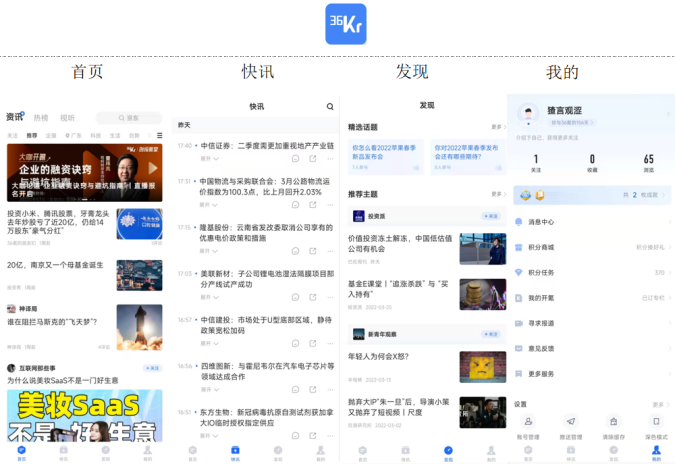
Task: Open 推送管理 settings icon
Action: tap(571, 421)
